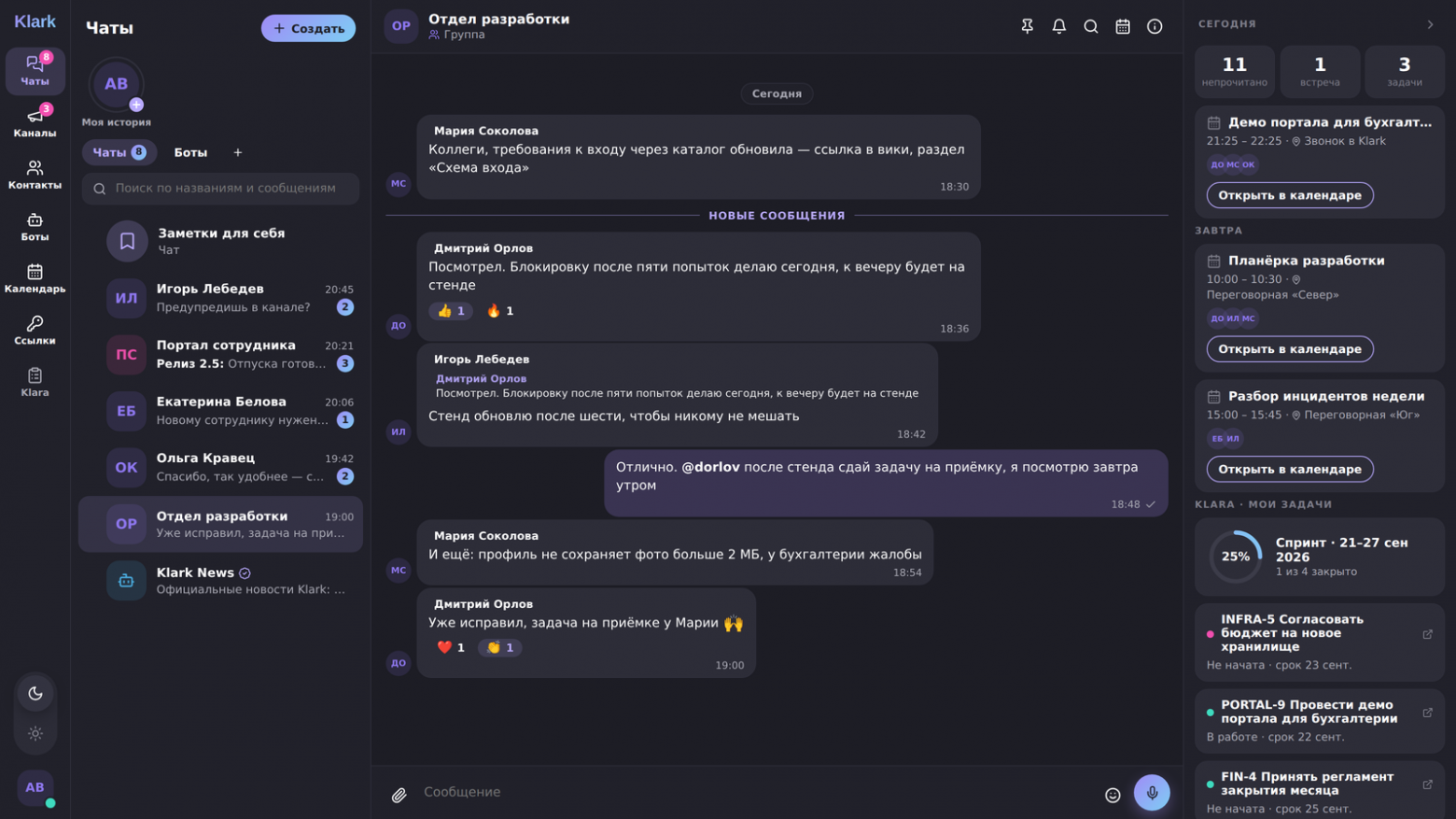Screen dimensions: 1456x819
Task: Open PORTAL-9 task in external link
Action: [x=1427, y=713]
